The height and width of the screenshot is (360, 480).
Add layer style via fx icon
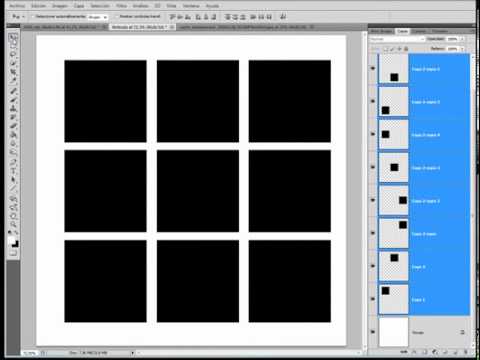(414, 352)
